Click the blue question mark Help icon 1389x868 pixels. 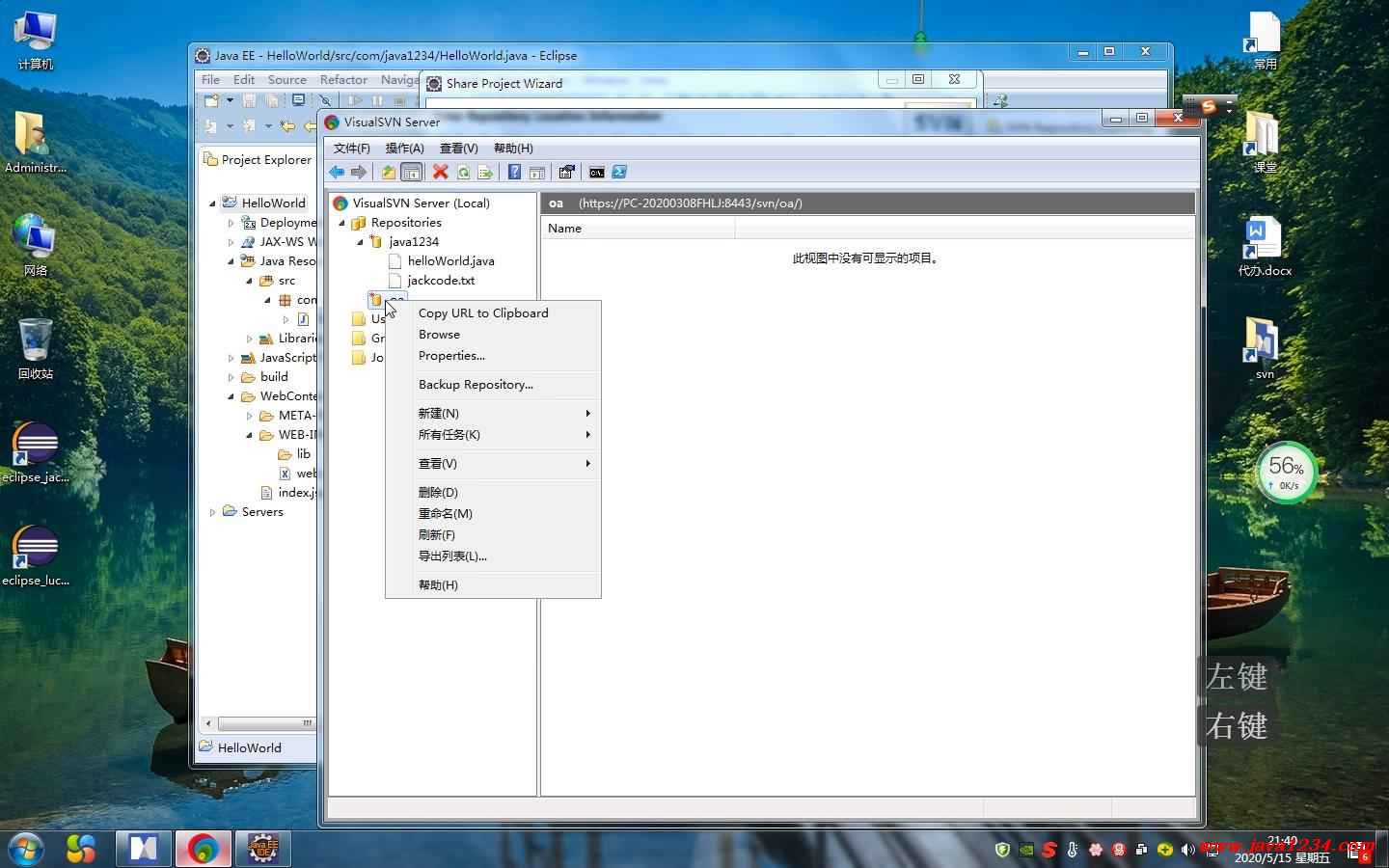pyautogui.click(x=514, y=172)
